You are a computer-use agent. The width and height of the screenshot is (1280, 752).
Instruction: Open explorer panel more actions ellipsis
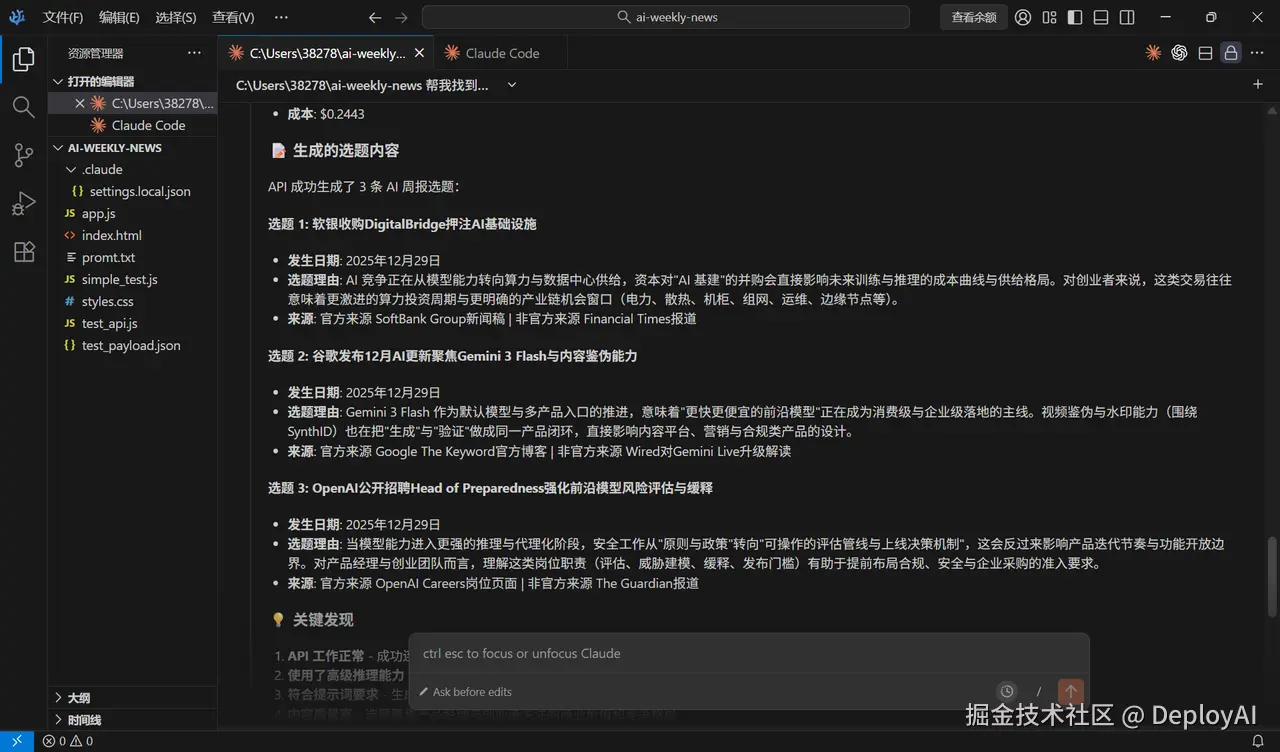point(194,53)
